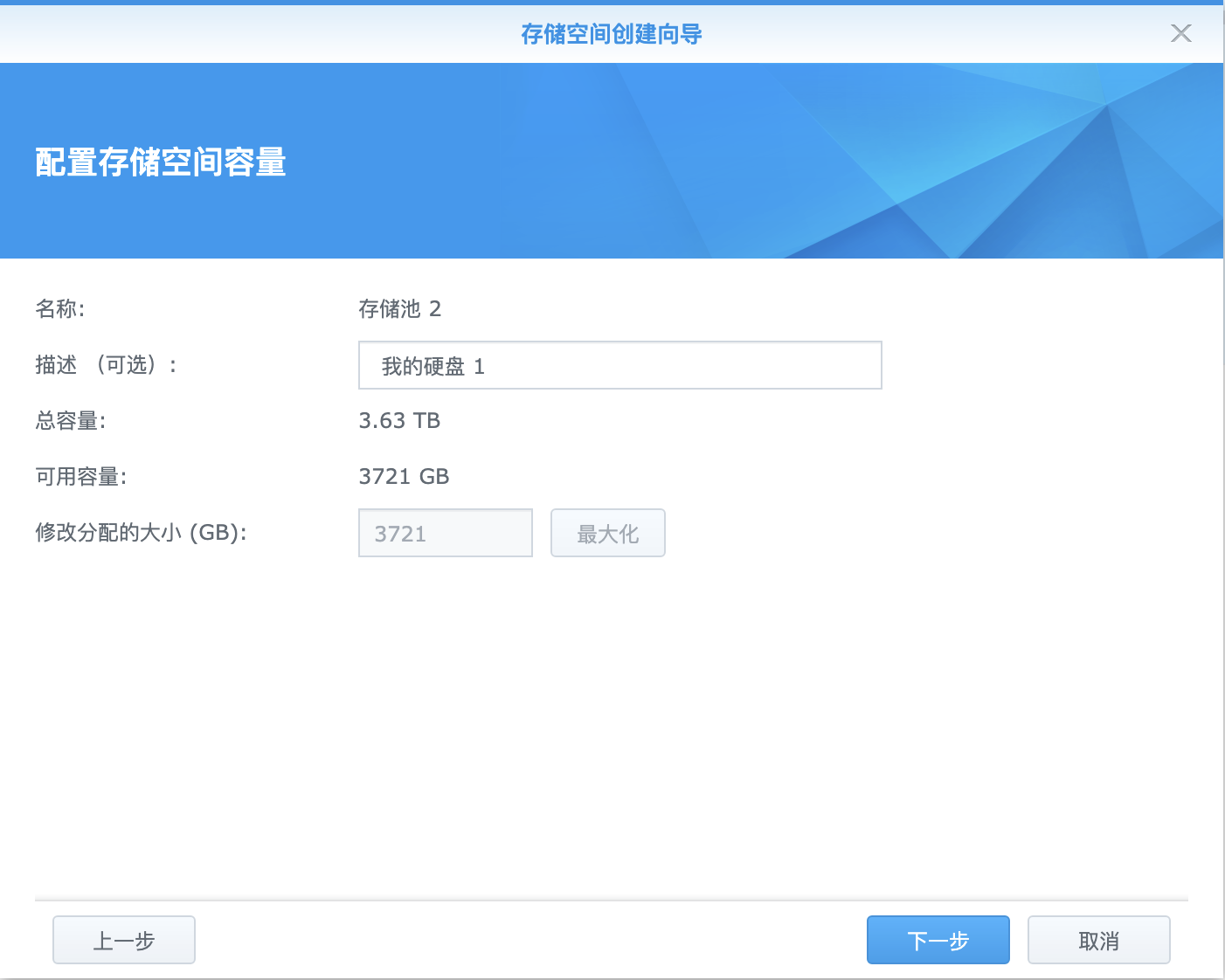Continue with the 下一步 button
The image size is (1225, 980).
[x=938, y=940]
